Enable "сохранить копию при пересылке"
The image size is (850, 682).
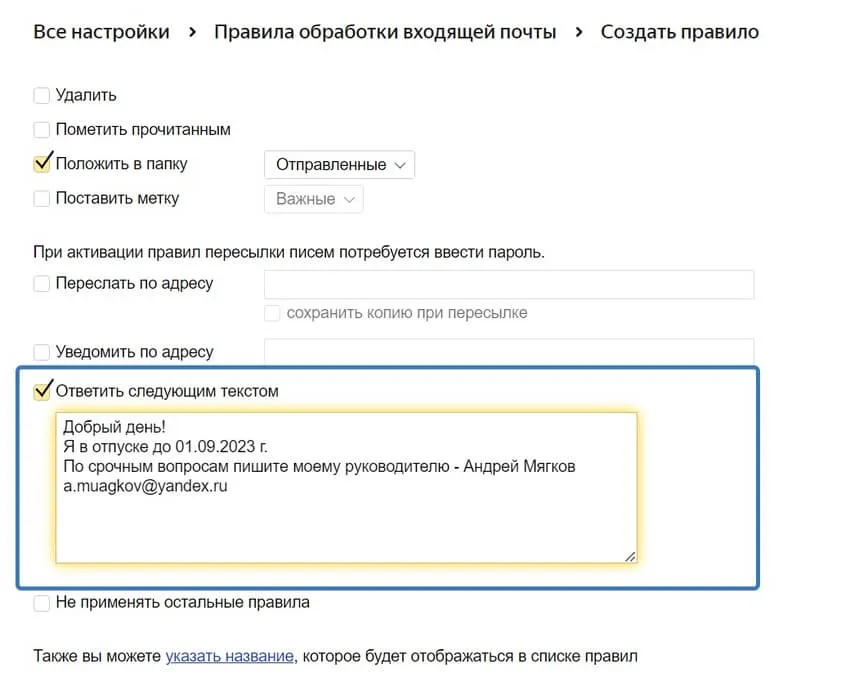pos(272,314)
